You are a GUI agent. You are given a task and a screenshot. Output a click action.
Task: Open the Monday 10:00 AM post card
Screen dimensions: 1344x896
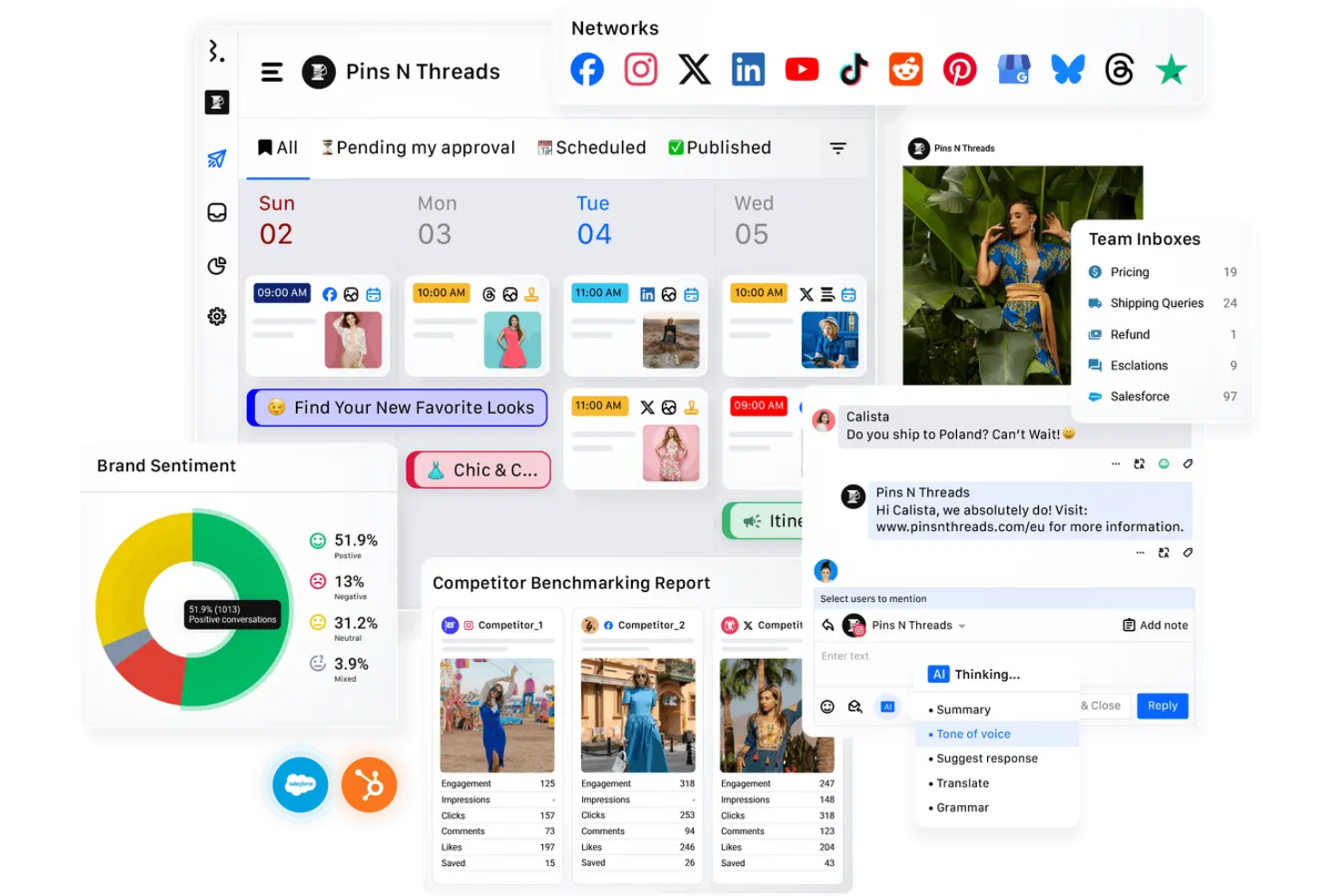[x=477, y=326]
